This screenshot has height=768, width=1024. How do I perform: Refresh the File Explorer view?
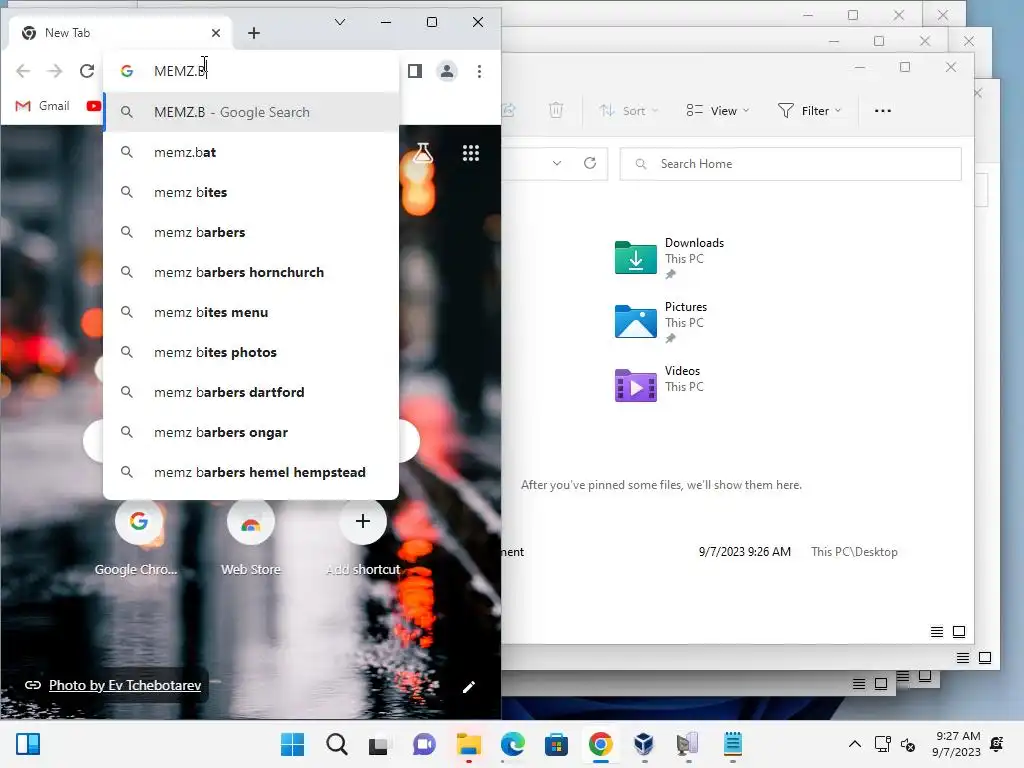tap(590, 163)
